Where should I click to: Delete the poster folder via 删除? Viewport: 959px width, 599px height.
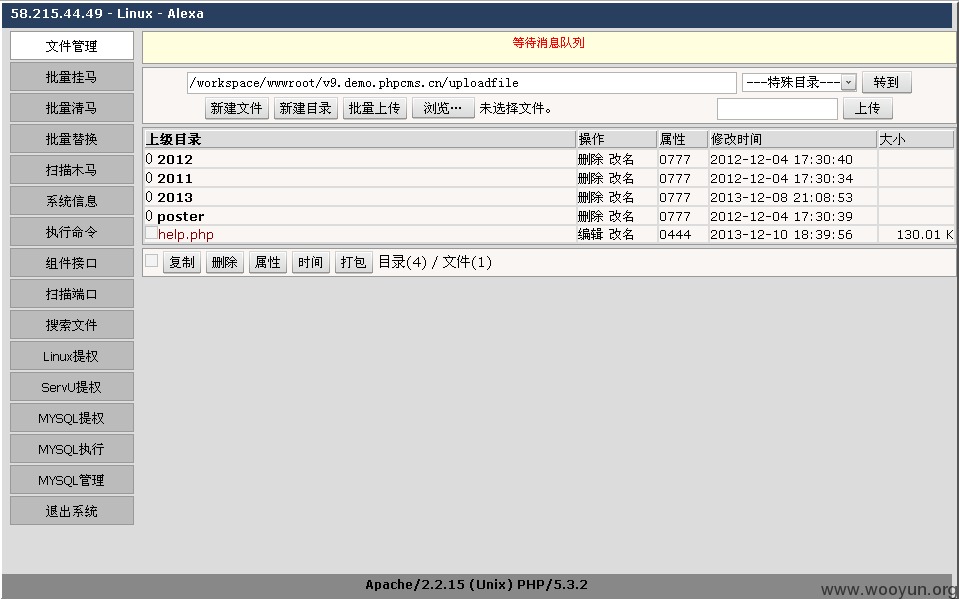pos(590,217)
